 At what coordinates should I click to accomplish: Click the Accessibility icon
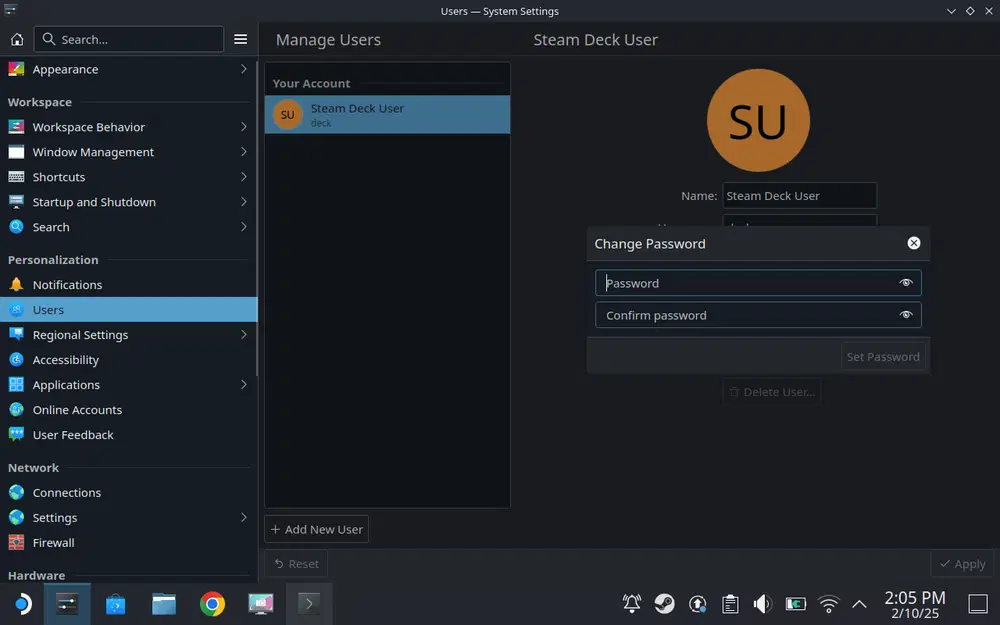(x=17, y=359)
